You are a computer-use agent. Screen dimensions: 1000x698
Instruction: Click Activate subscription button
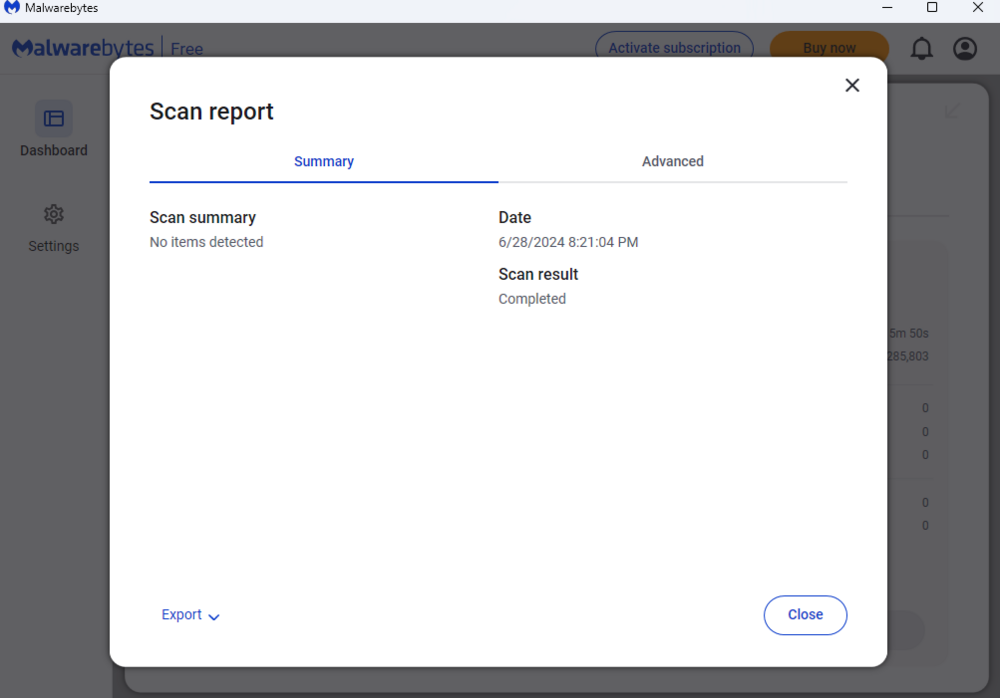click(x=674, y=48)
